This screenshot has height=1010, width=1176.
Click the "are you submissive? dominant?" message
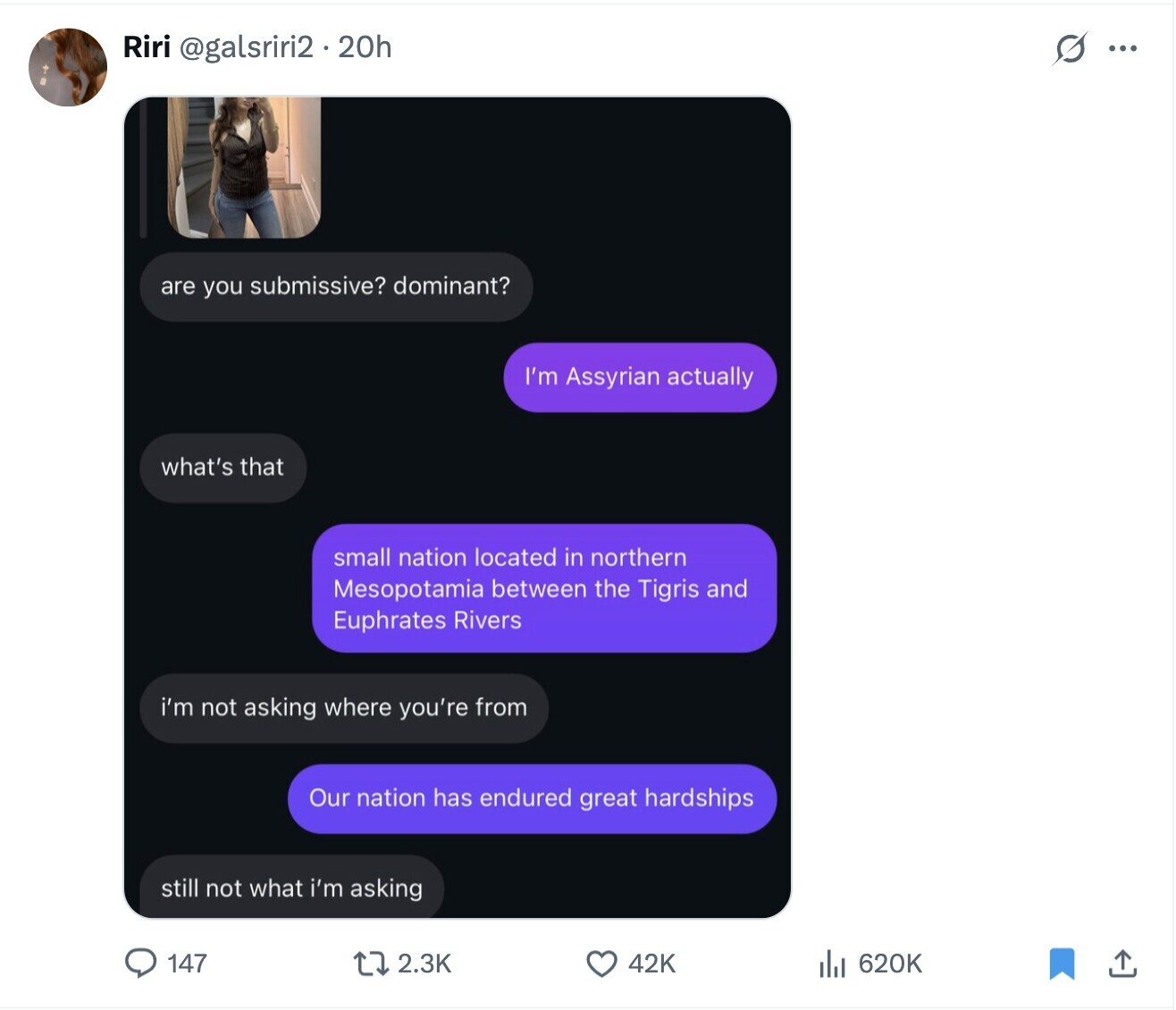point(336,286)
